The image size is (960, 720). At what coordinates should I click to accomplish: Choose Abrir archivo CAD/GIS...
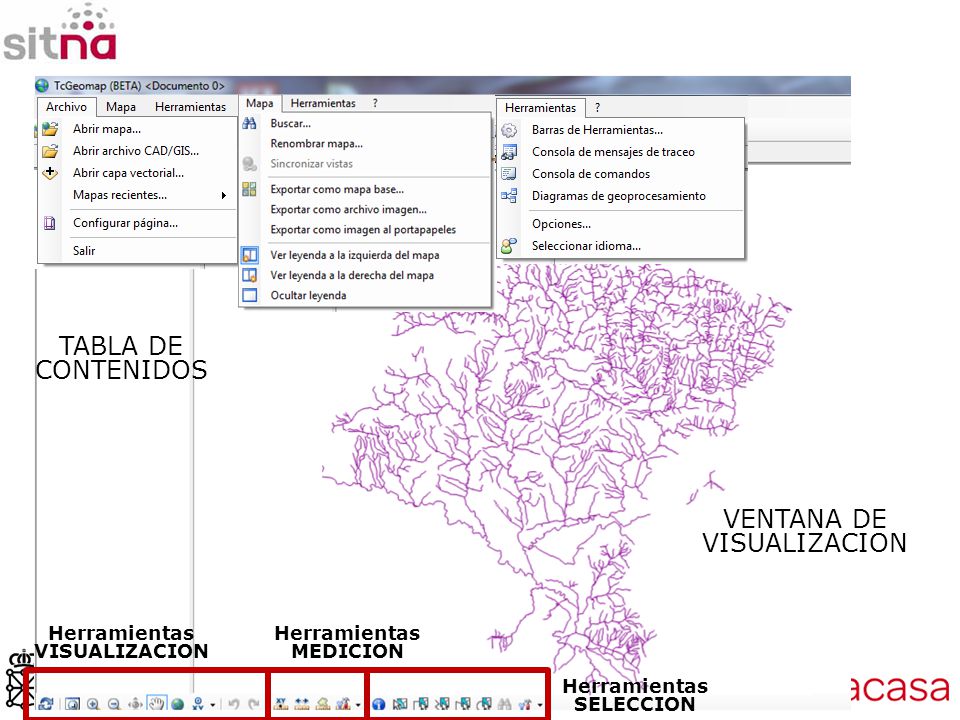click(x=137, y=151)
